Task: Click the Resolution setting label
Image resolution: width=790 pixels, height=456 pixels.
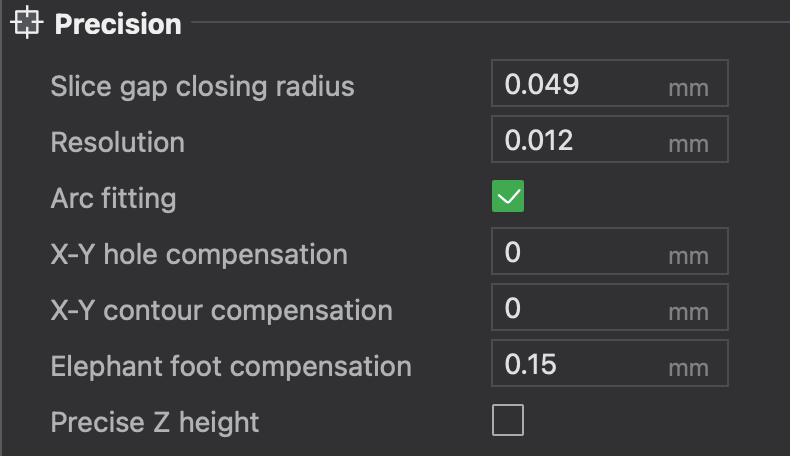Action: pos(117,142)
